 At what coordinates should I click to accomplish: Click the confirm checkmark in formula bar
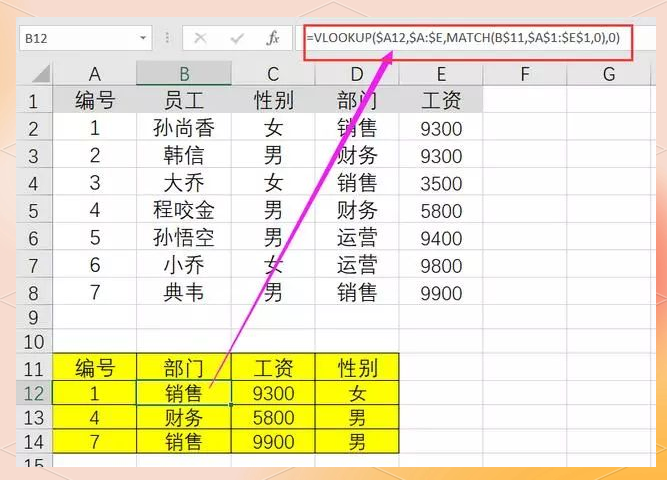[x=237, y=38]
